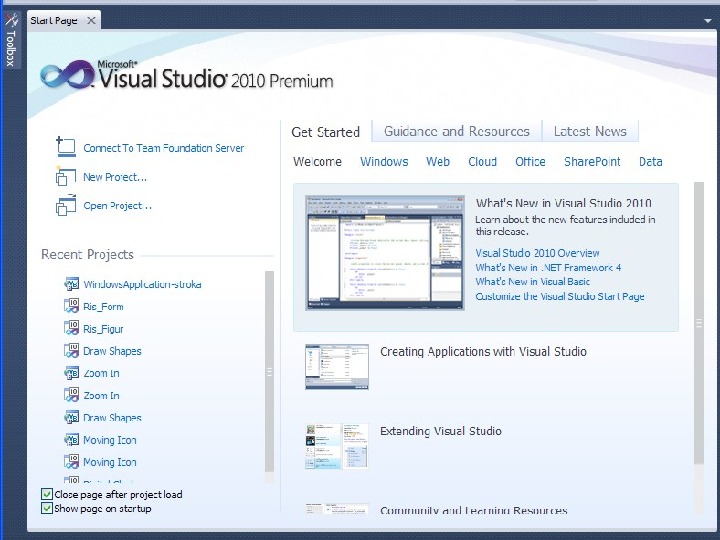Viewport: 720px width, 540px height.
Task: Click the Ris_Figur project icon
Action: [x=72, y=328]
